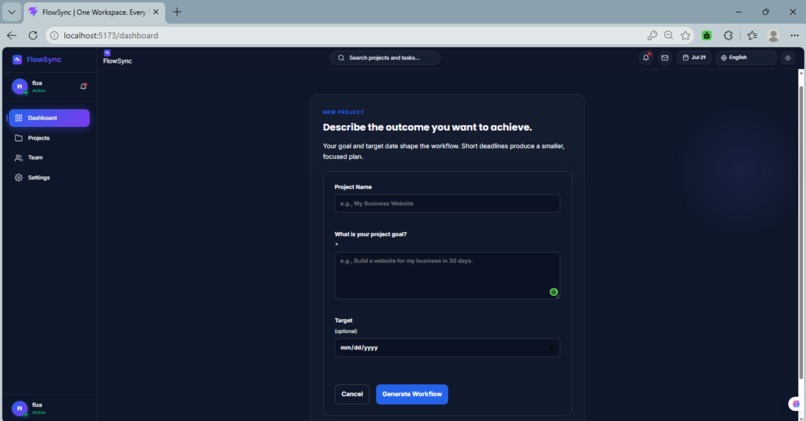This screenshot has width=806, height=421.
Task: Click the sidebar bell icon next to fiza
Action: point(83,86)
